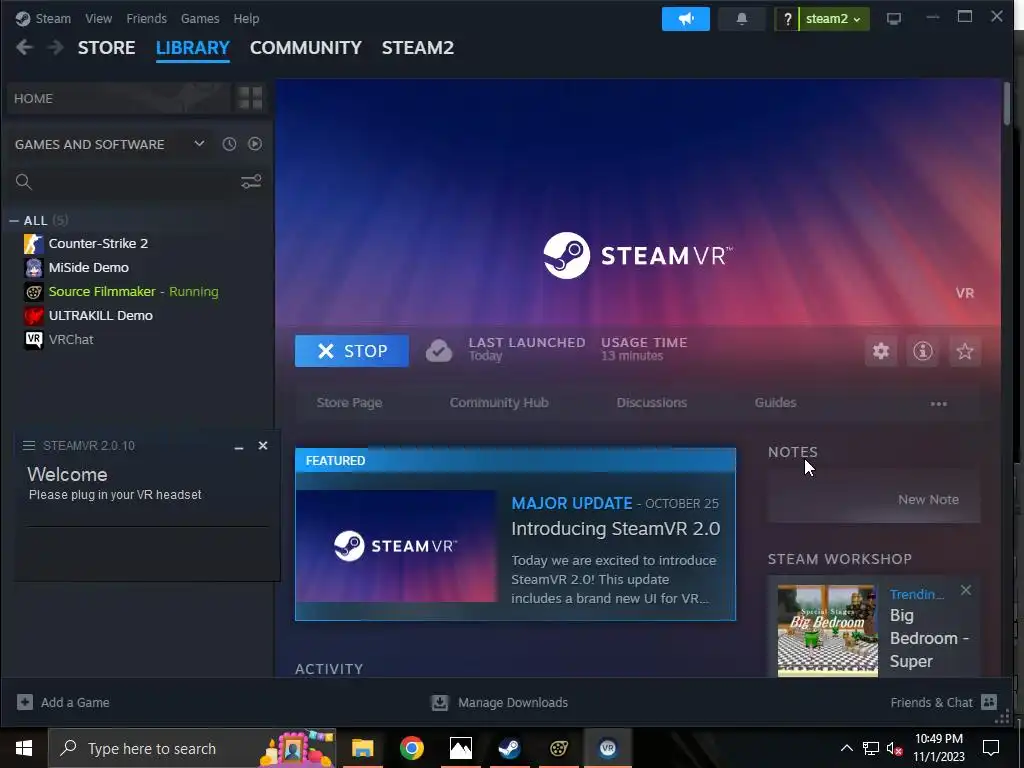The image size is (1024, 768).
Task: Dismiss the trending workshop item
Action: click(966, 590)
